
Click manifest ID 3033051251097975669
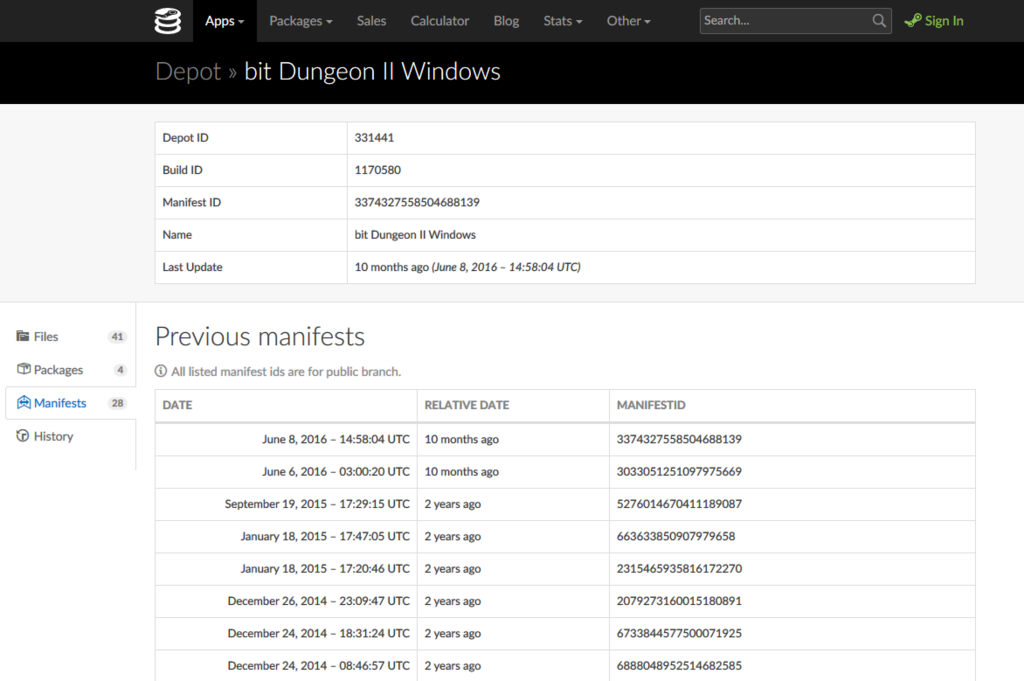679,471
